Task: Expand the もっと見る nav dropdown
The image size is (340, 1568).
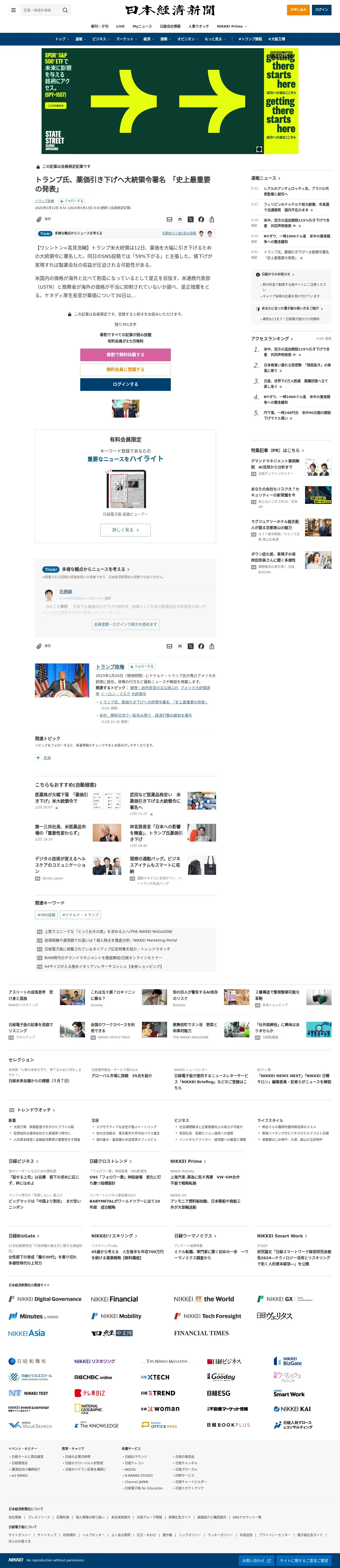Action: (x=215, y=39)
